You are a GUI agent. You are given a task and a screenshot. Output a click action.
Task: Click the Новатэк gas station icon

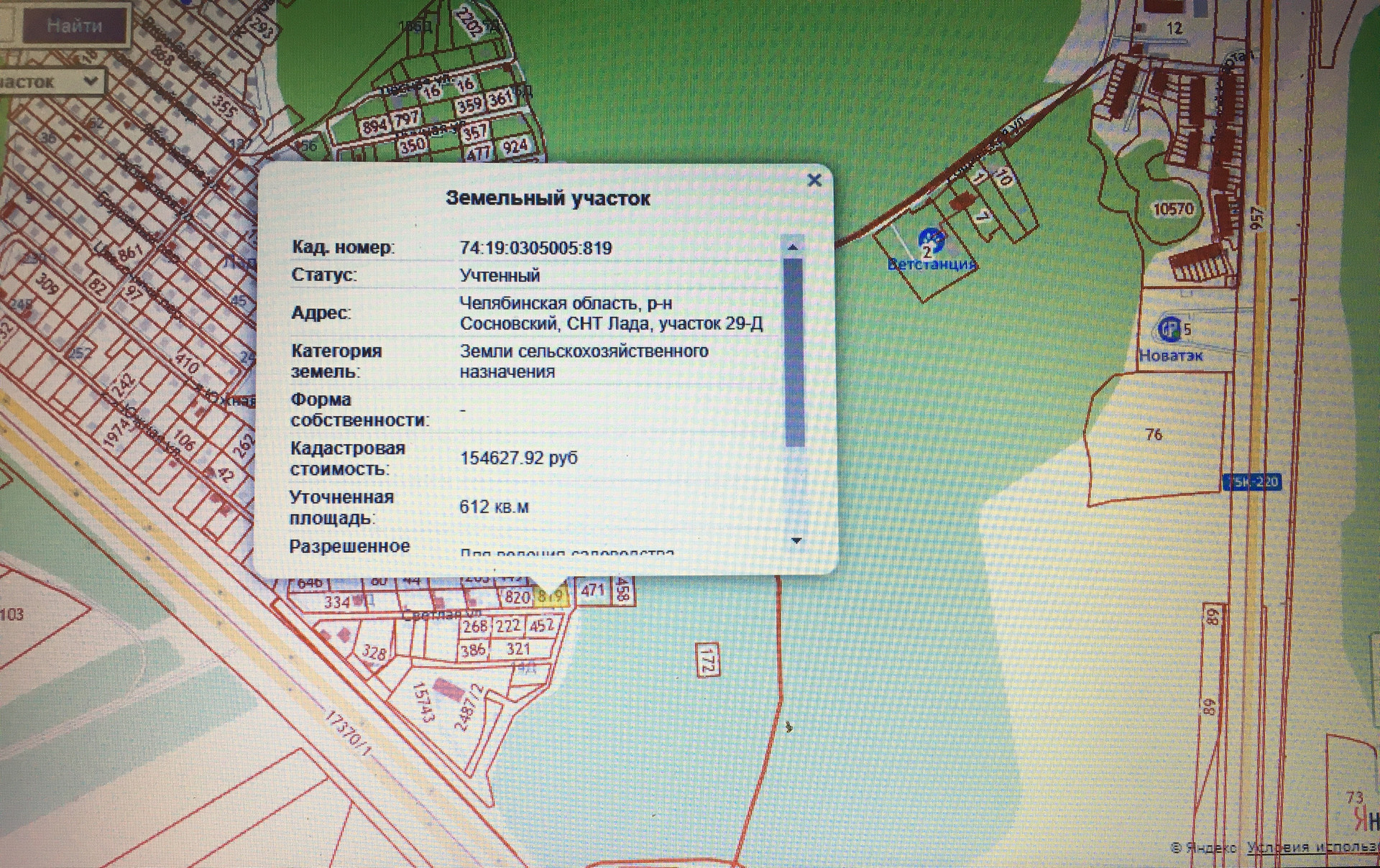coord(1169,330)
